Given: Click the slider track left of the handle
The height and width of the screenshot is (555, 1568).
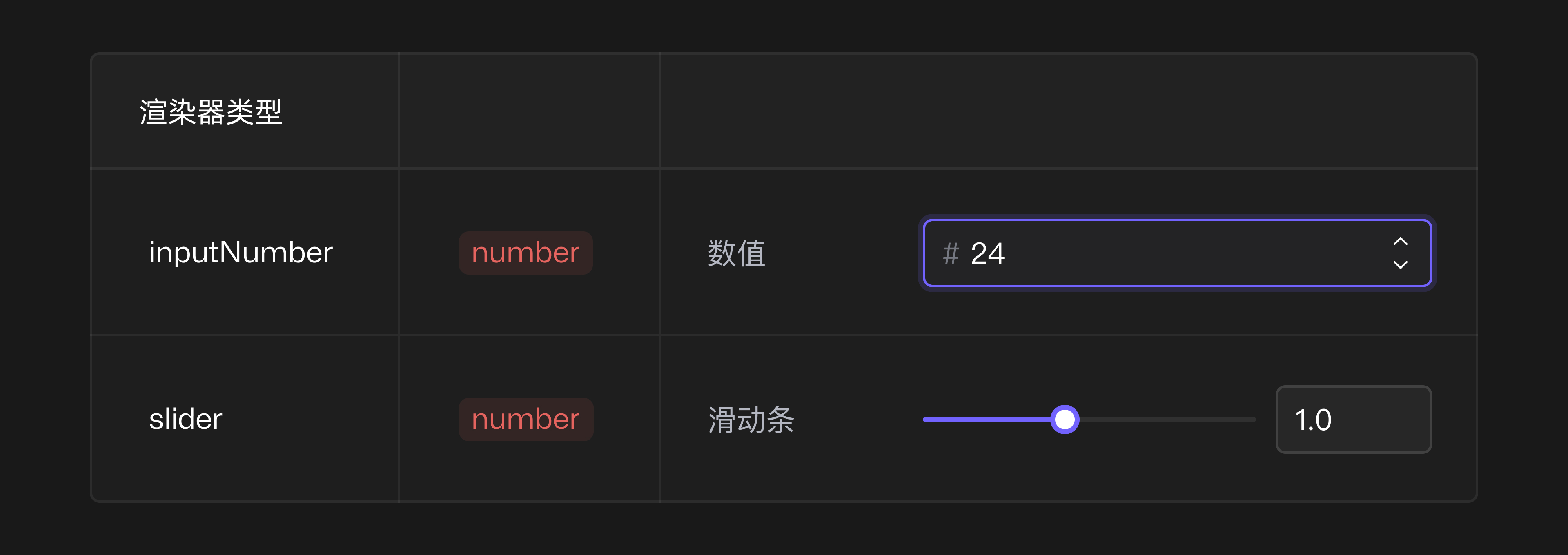Looking at the screenshot, I should click(986, 419).
